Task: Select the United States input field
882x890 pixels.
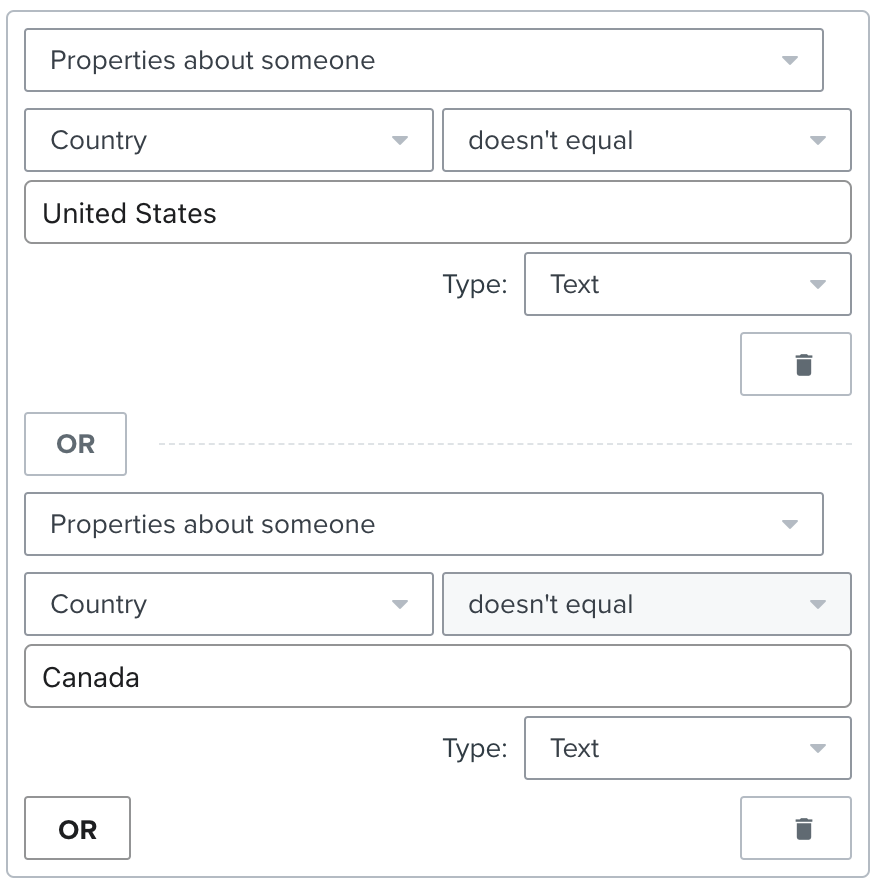Action: click(437, 212)
